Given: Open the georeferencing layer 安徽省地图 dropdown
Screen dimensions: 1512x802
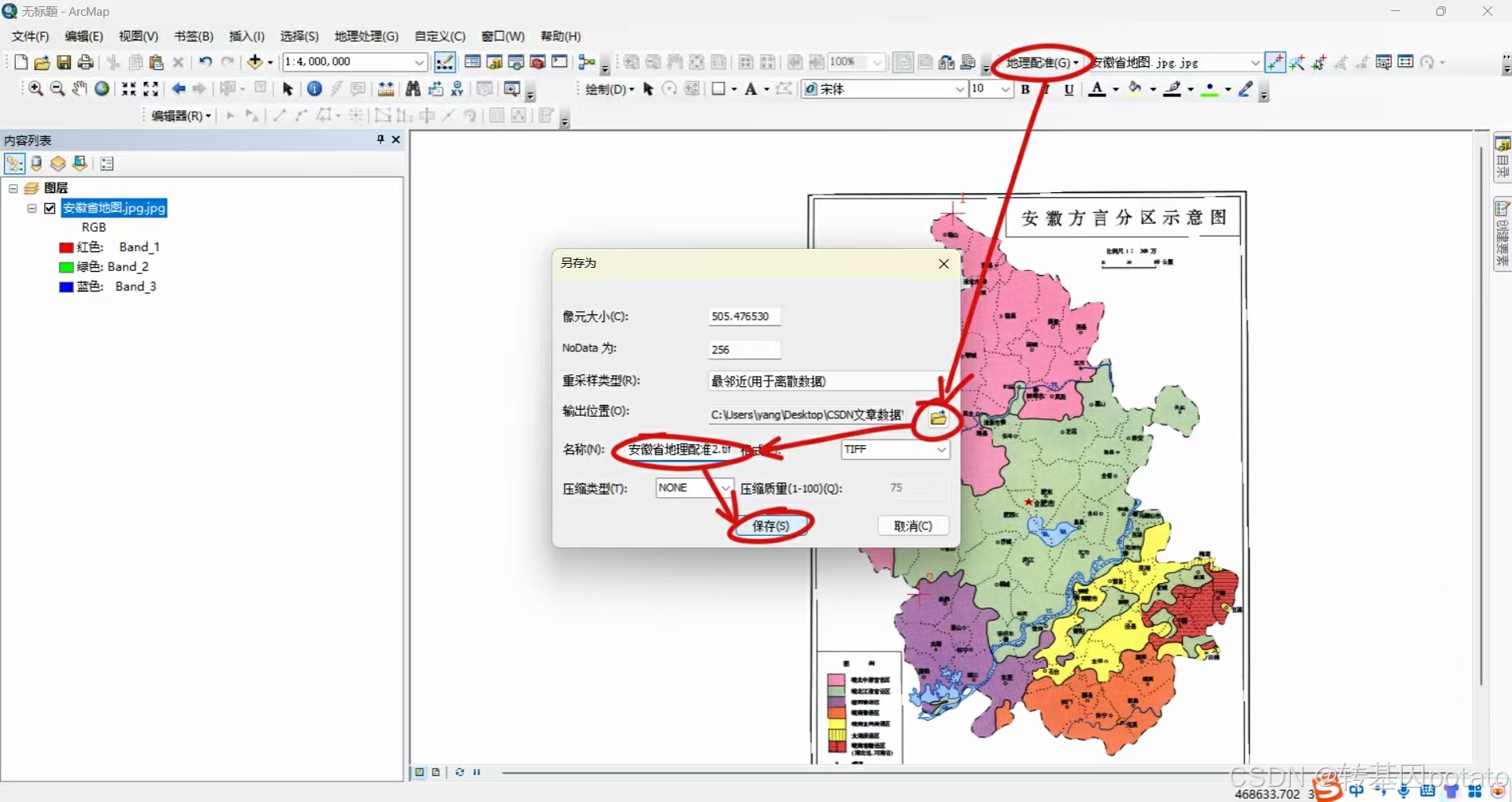Looking at the screenshot, I should coord(1255,62).
